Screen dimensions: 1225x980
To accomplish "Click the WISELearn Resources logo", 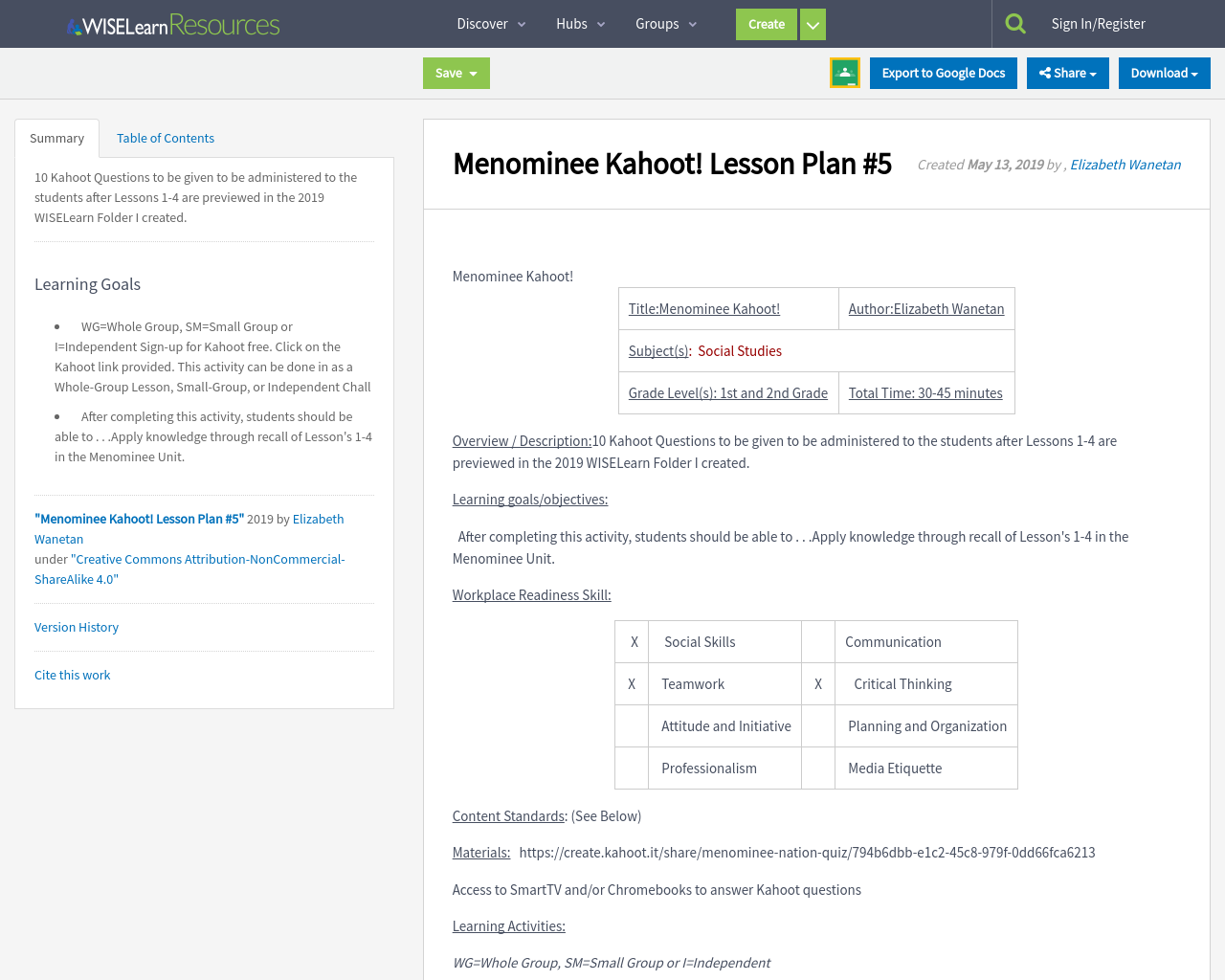I will [x=172, y=24].
